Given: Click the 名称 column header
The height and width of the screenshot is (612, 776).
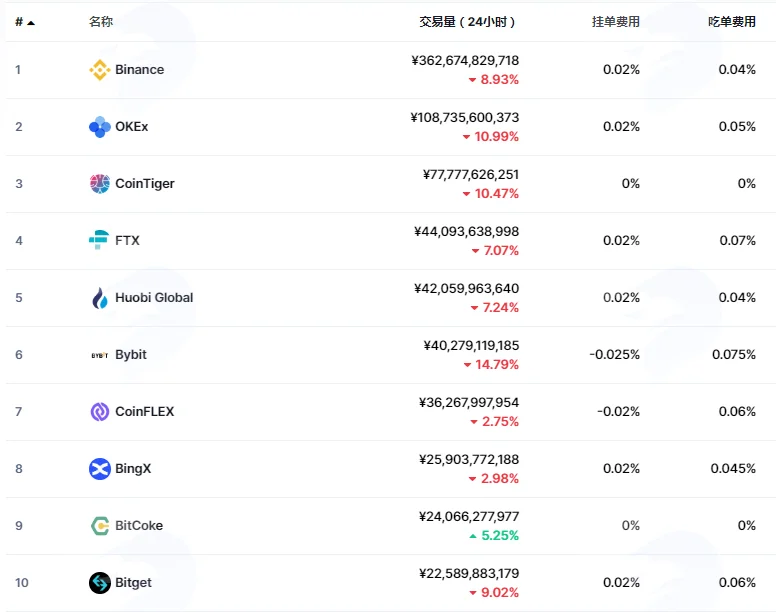Looking at the screenshot, I should tap(101, 22).
